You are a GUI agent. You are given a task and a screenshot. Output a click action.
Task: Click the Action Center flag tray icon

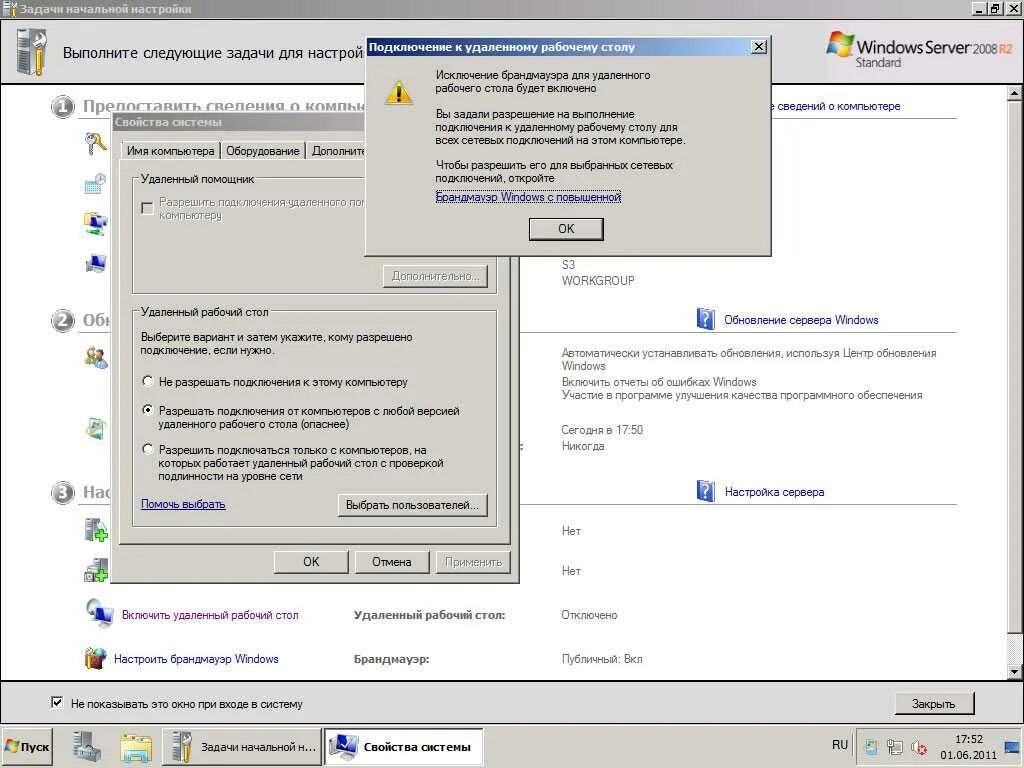click(871, 747)
